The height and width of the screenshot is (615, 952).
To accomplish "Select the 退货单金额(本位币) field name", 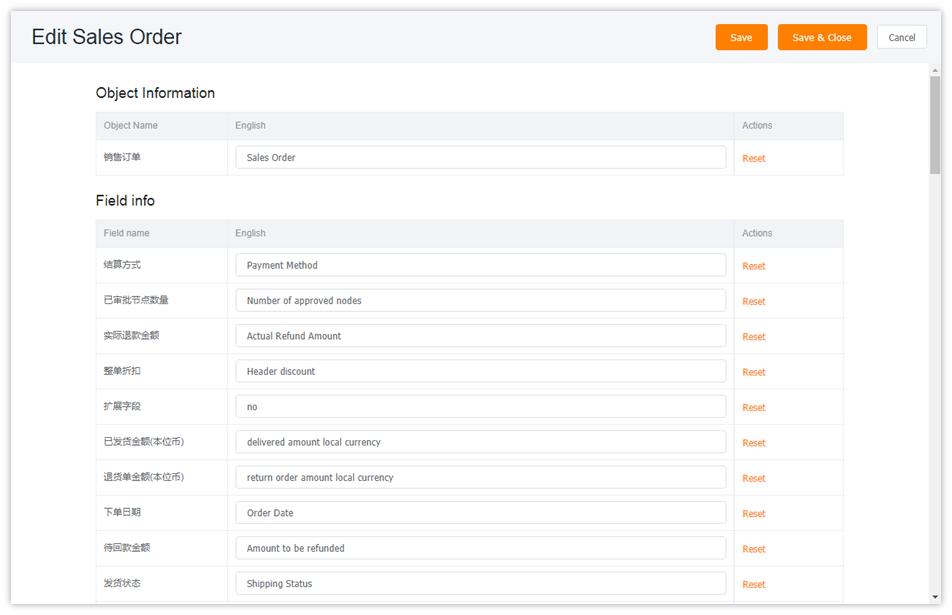I will click(x=144, y=477).
